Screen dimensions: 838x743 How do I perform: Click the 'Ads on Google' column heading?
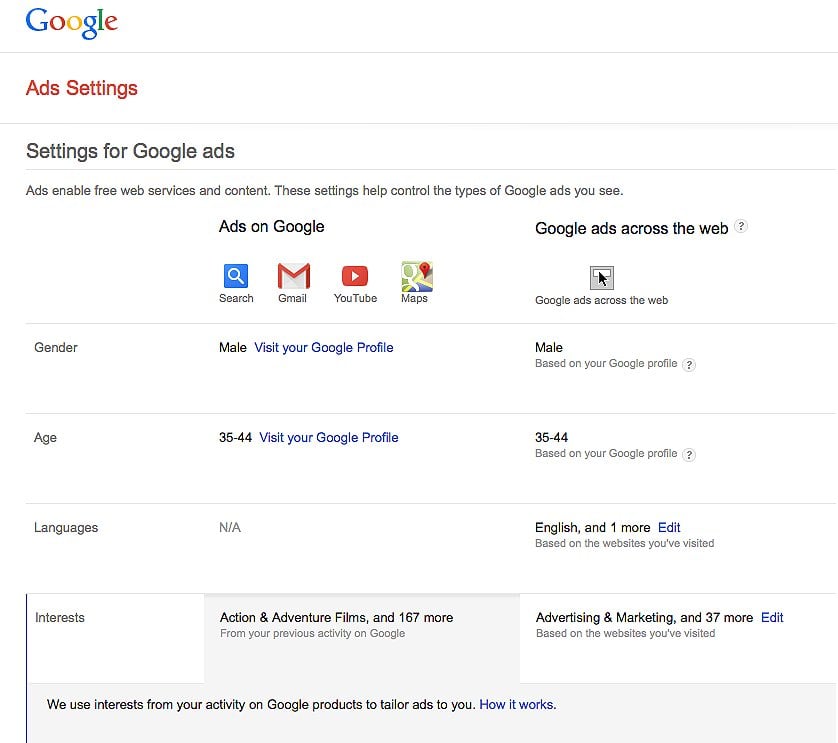[x=271, y=227]
